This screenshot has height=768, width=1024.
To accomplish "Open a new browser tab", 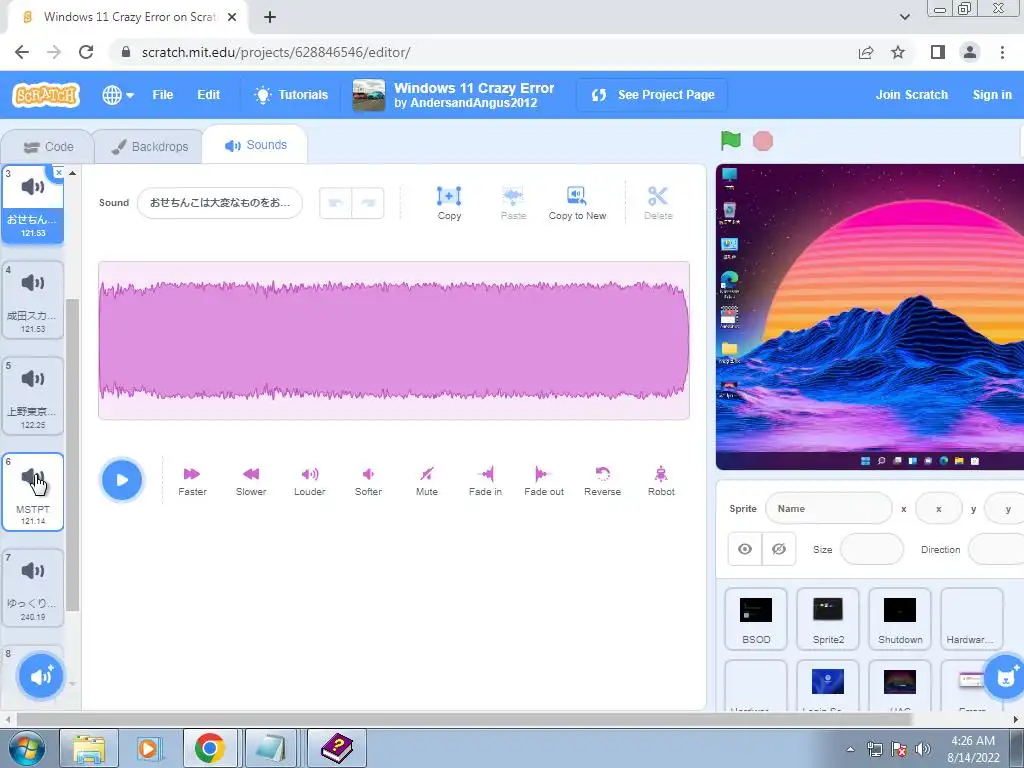I will (x=270, y=17).
